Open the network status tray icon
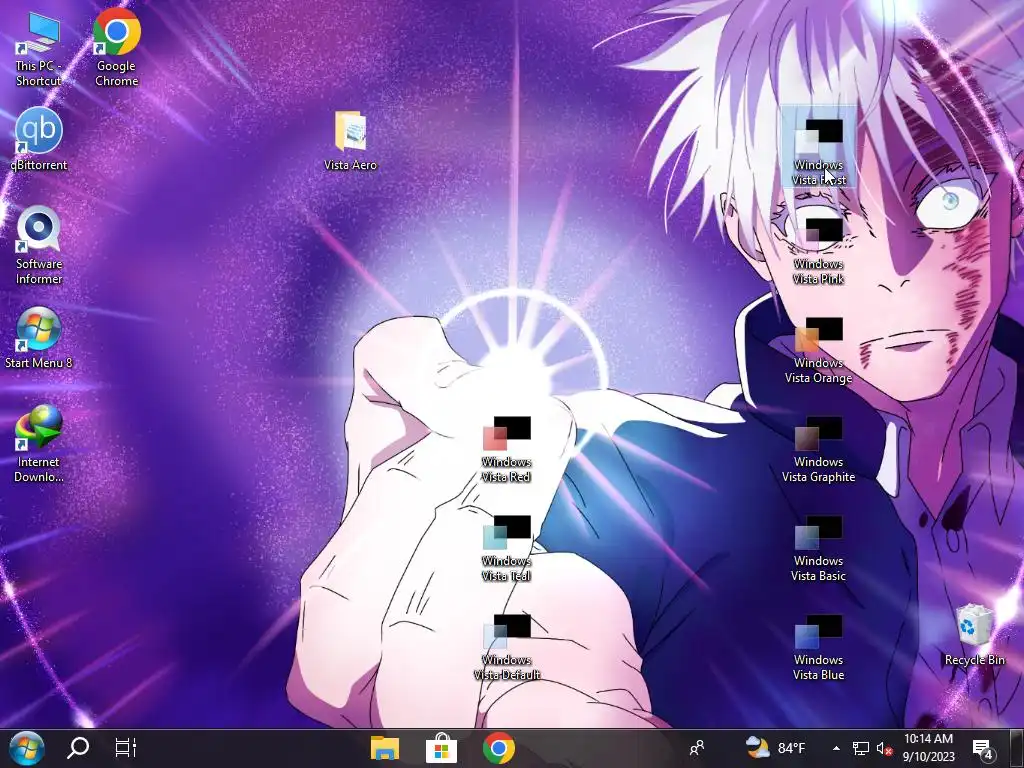1024x768 pixels. pyautogui.click(x=861, y=748)
